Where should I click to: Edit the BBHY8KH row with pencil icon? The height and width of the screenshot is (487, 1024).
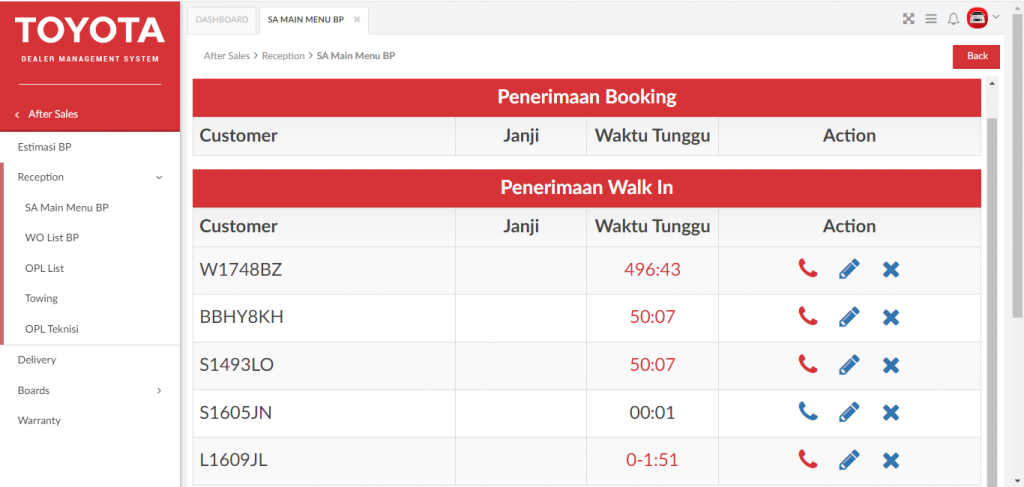(x=849, y=317)
